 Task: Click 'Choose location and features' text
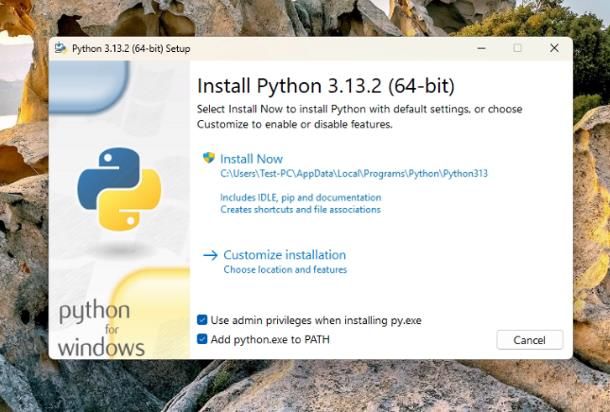(x=285, y=270)
